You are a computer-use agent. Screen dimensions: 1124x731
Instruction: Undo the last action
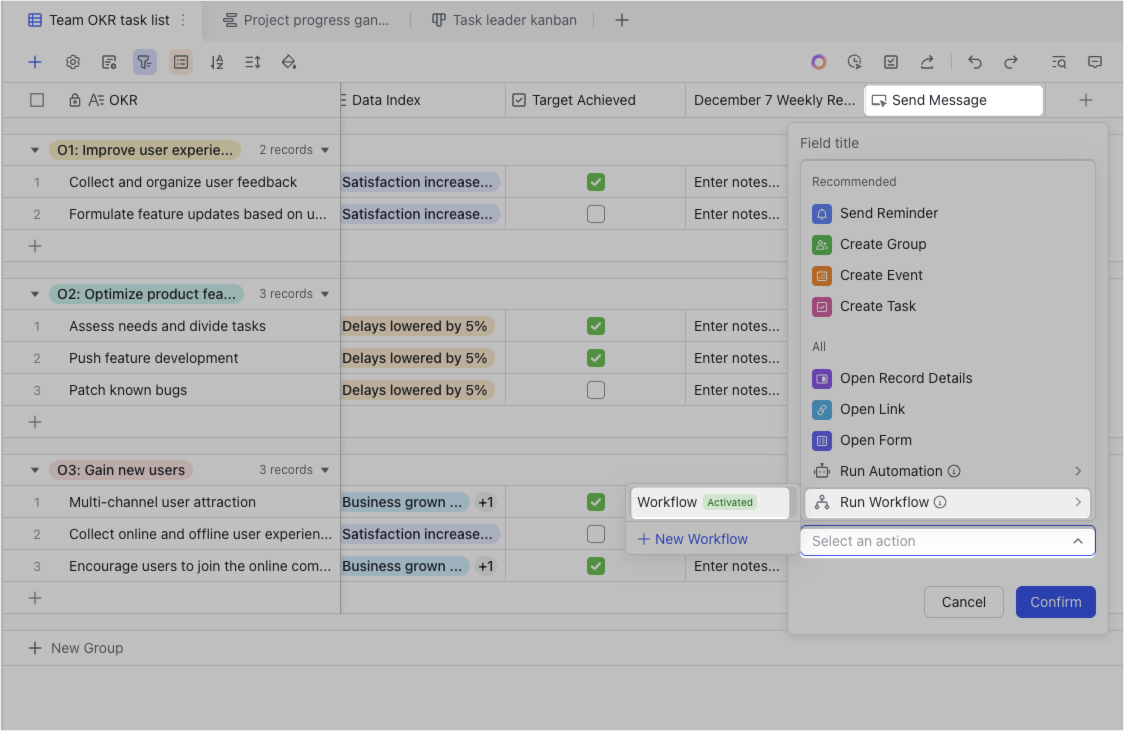pos(974,62)
